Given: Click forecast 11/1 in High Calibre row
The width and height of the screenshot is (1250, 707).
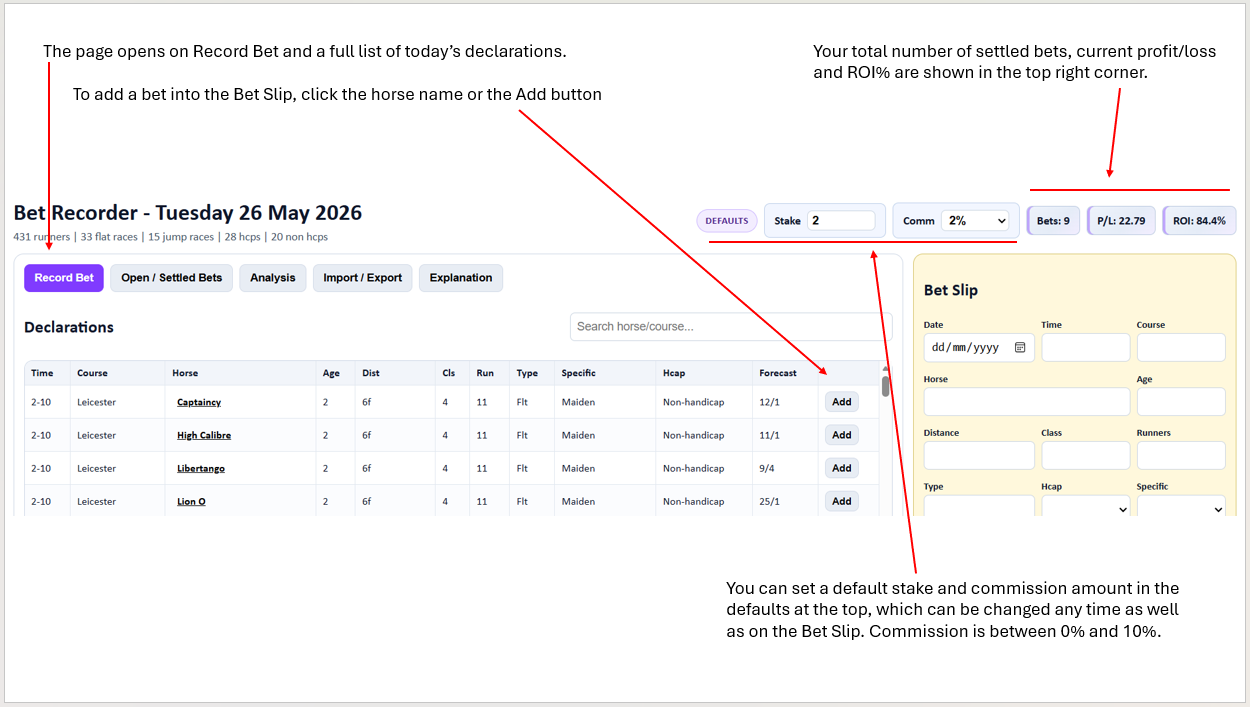Looking at the screenshot, I should click(769, 435).
